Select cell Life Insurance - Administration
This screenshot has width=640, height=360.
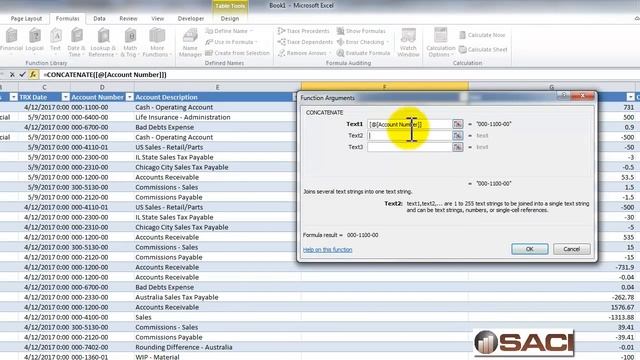[218, 117]
